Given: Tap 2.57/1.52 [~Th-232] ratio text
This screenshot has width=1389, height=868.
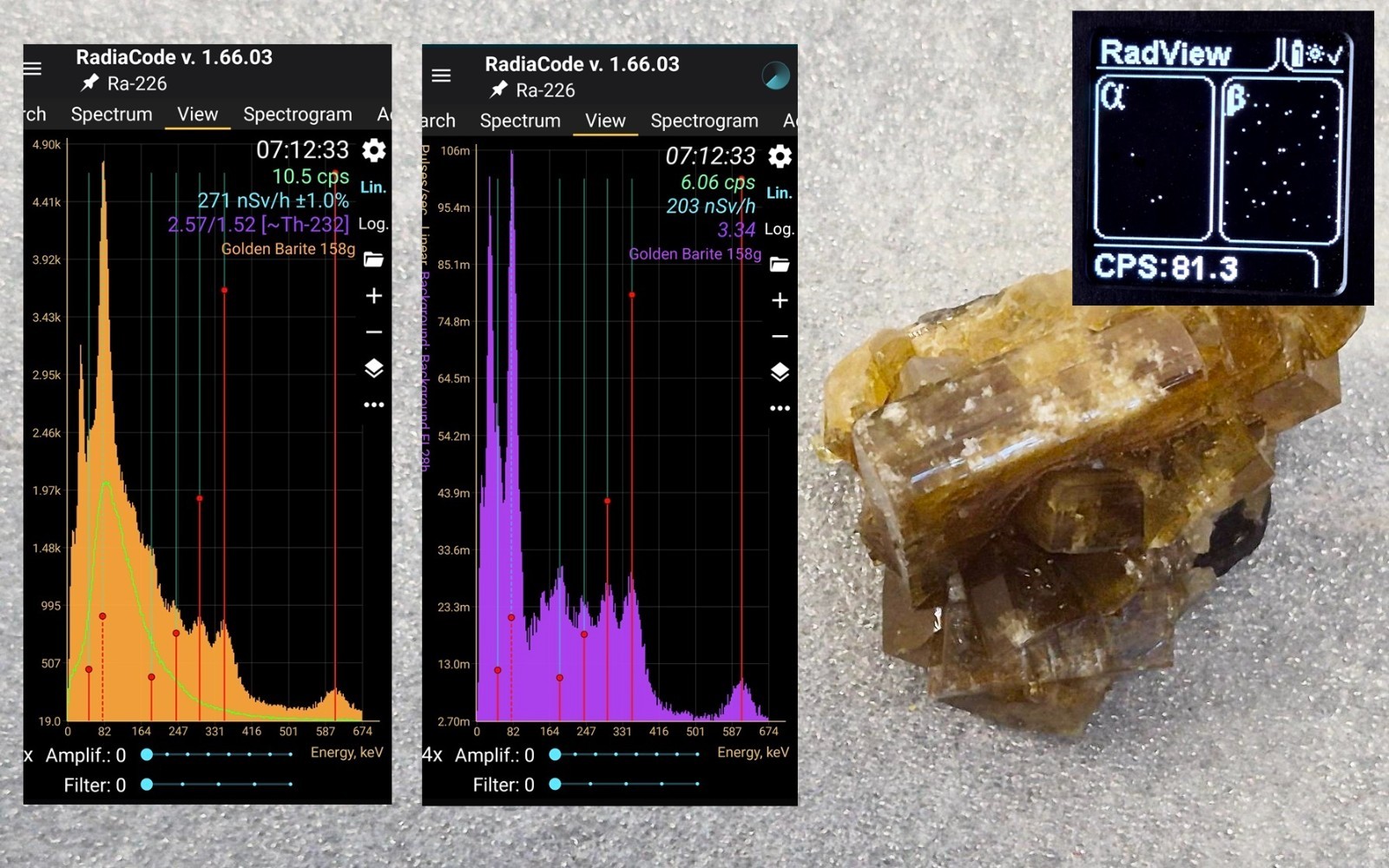Looking at the screenshot, I should pyautogui.click(x=258, y=225).
